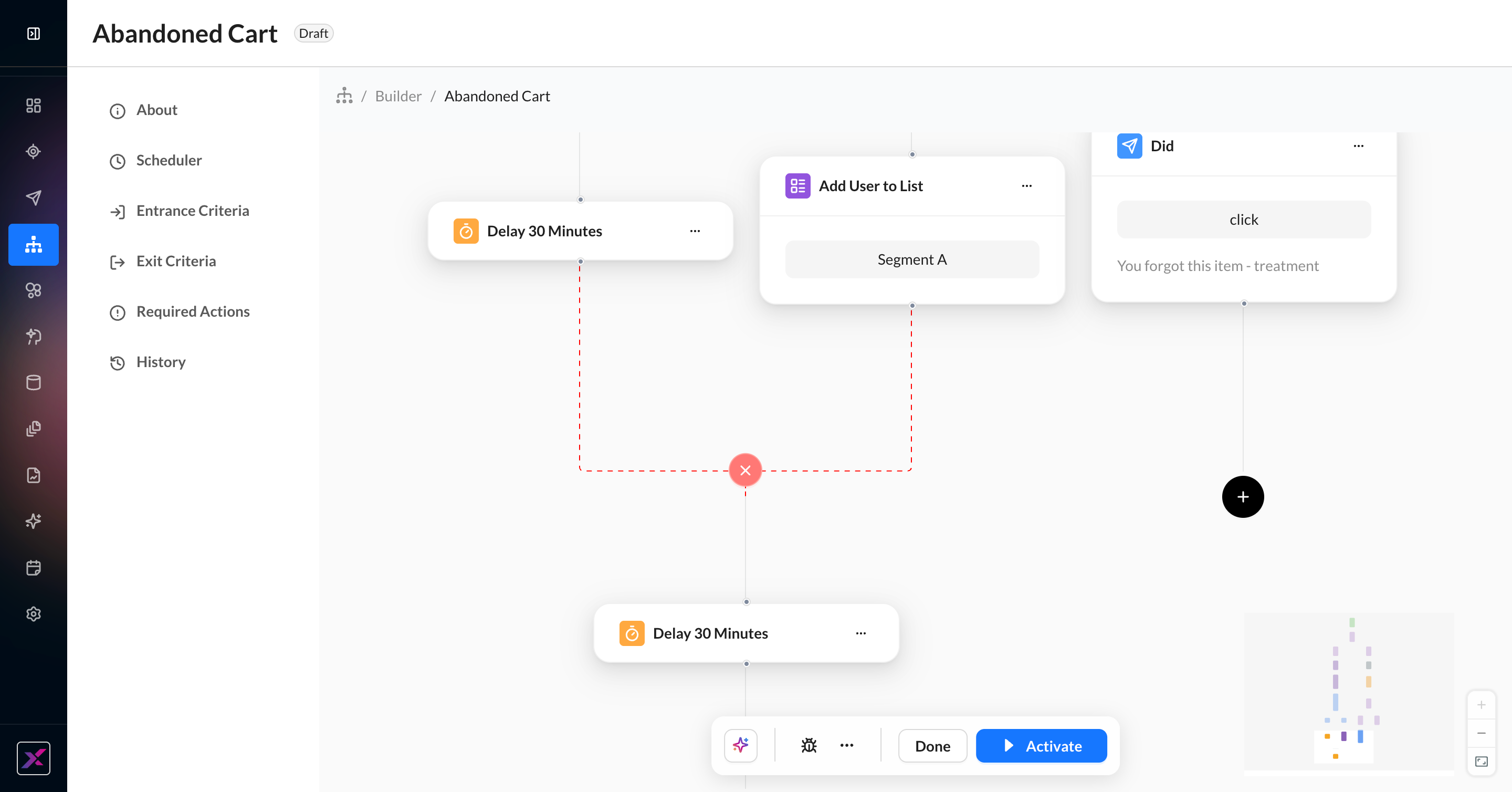Open the sparkle icon in the left sidebar

click(34, 522)
